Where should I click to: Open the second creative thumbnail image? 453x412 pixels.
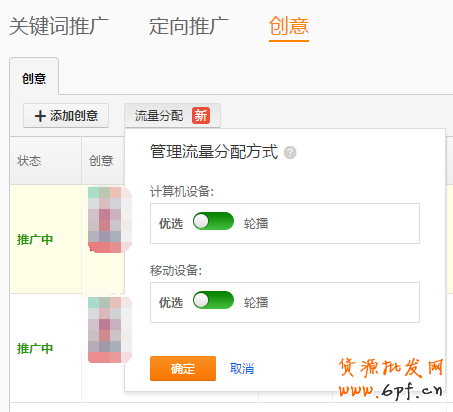point(110,330)
